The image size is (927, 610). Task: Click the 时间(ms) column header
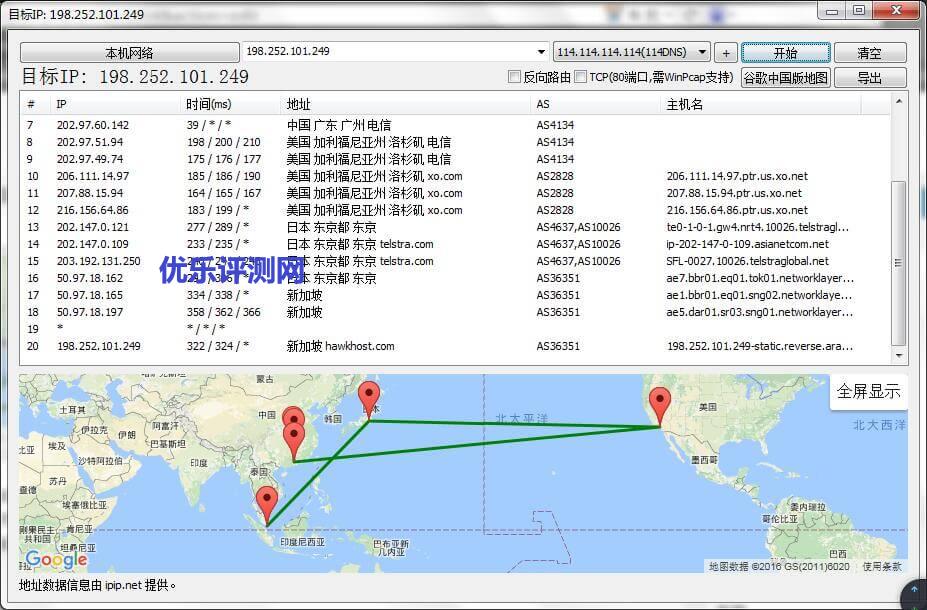pos(208,104)
